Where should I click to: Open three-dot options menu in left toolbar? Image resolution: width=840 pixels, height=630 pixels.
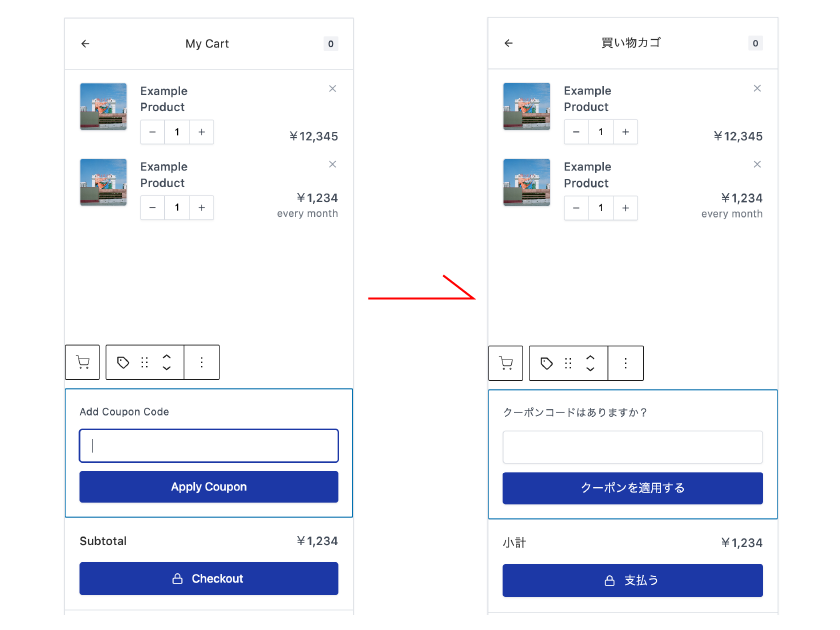point(201,363)
